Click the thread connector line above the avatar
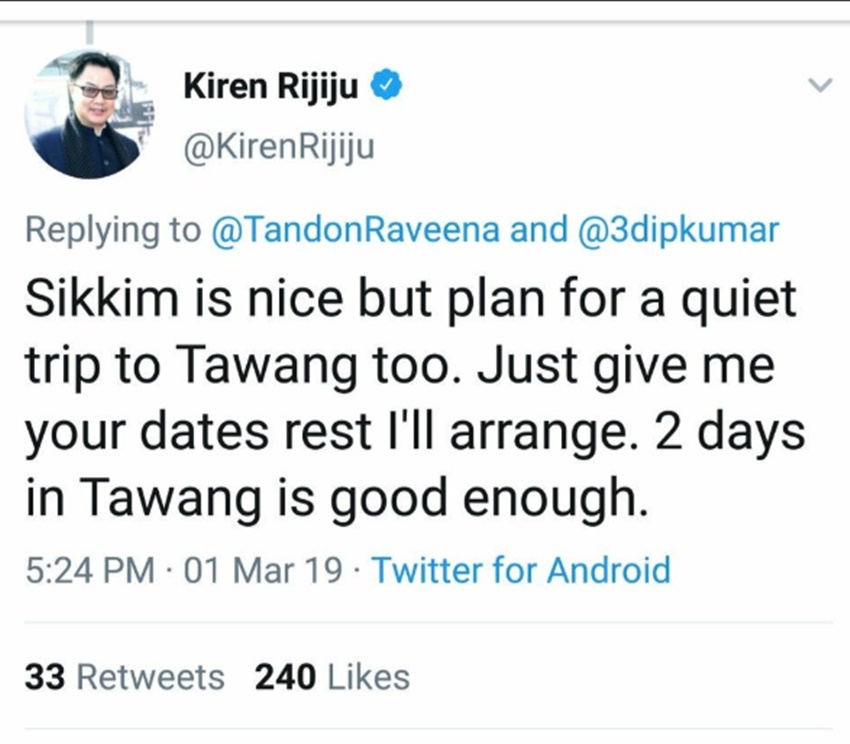Screen dimensions: 850x744 pos(89,33)
